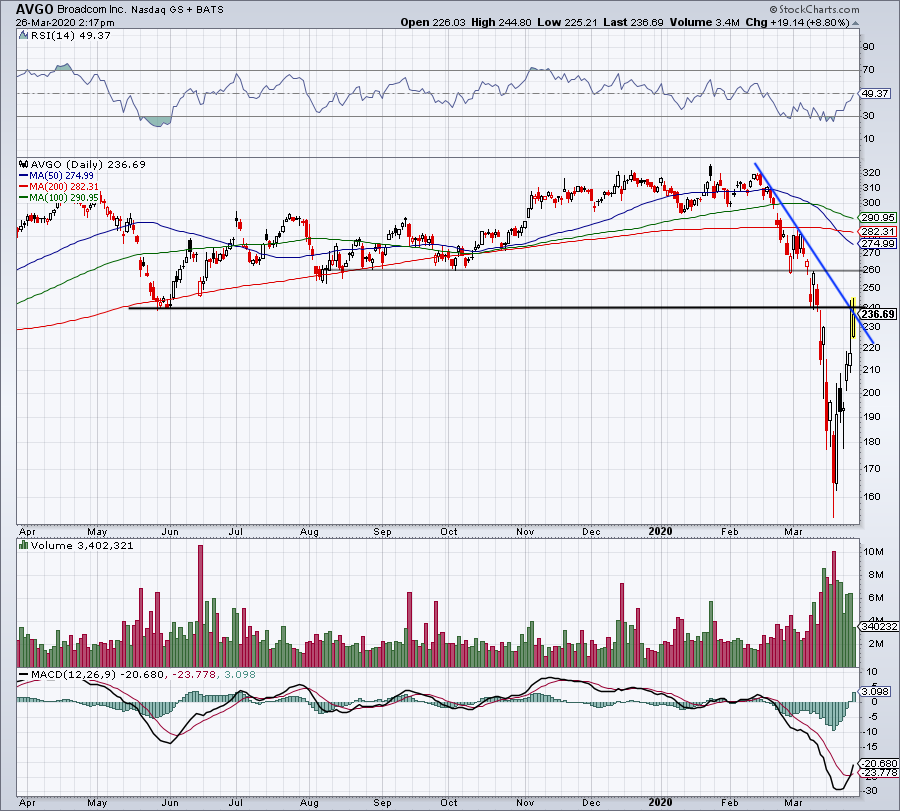The image size is (900, 811).
Task: Click the 6M label on volume axis
Action: (x=876, y=597)
